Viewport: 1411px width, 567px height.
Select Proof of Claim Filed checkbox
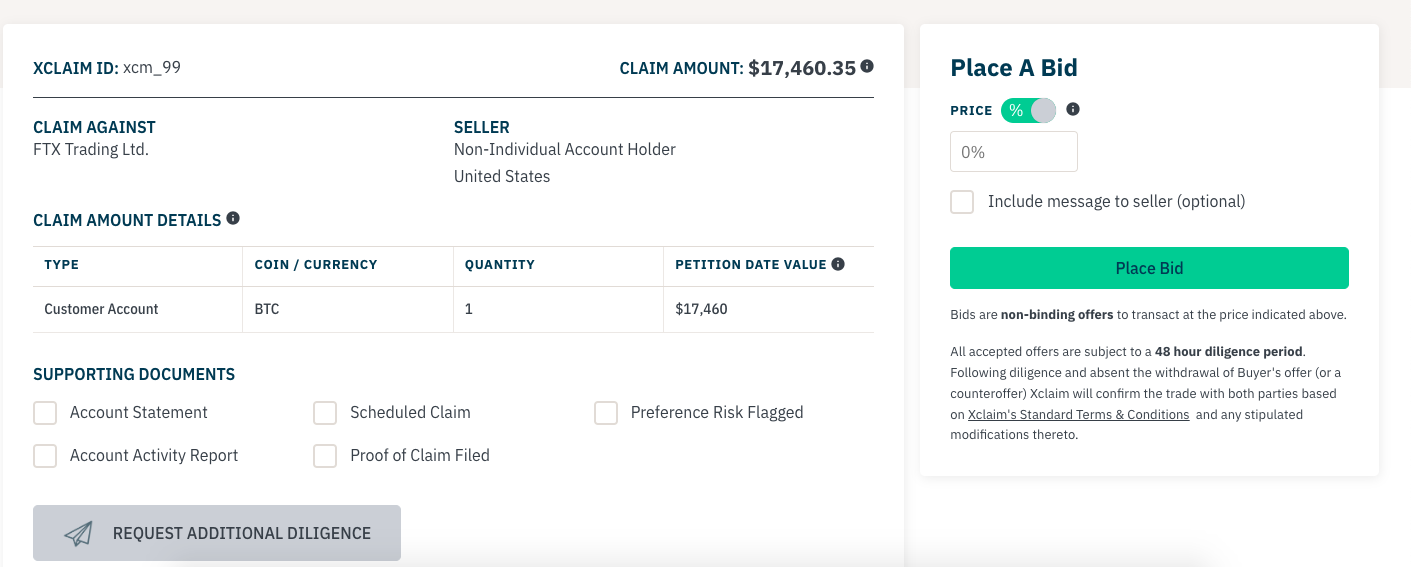(x=325, y=456)
